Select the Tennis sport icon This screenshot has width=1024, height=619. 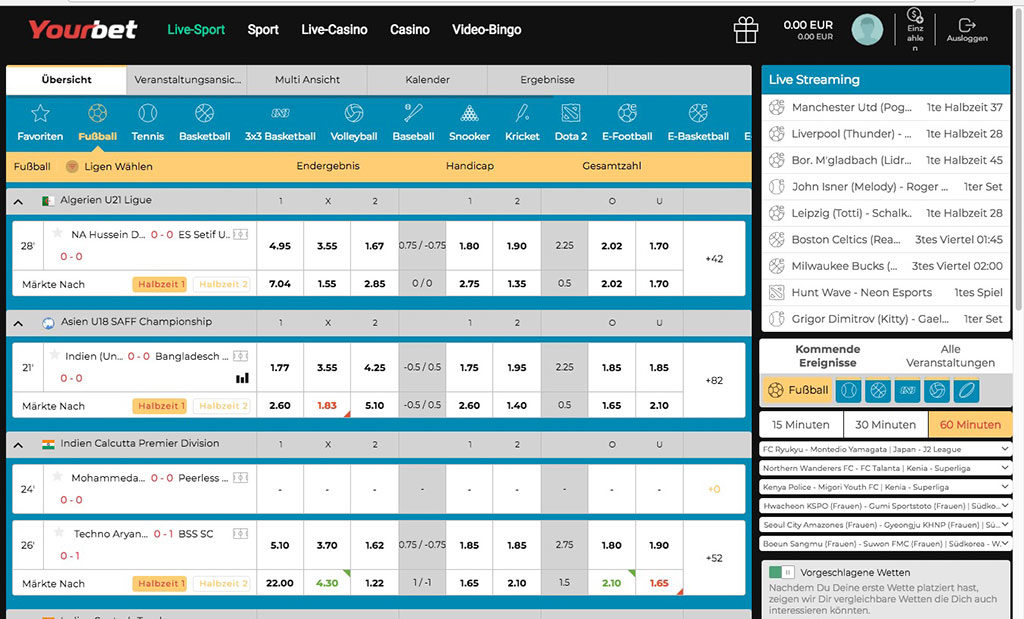148,114
